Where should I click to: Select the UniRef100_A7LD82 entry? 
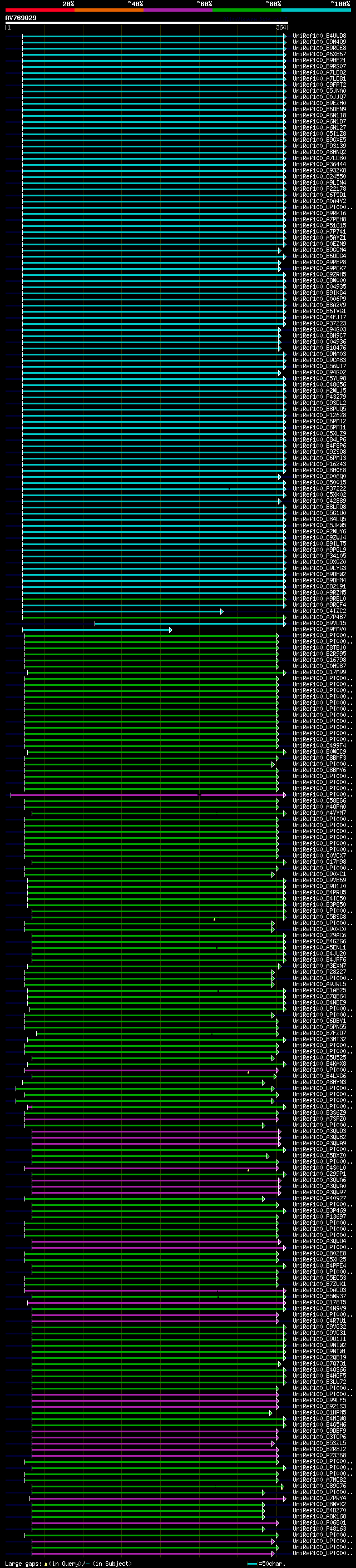[x=319, y=72]
